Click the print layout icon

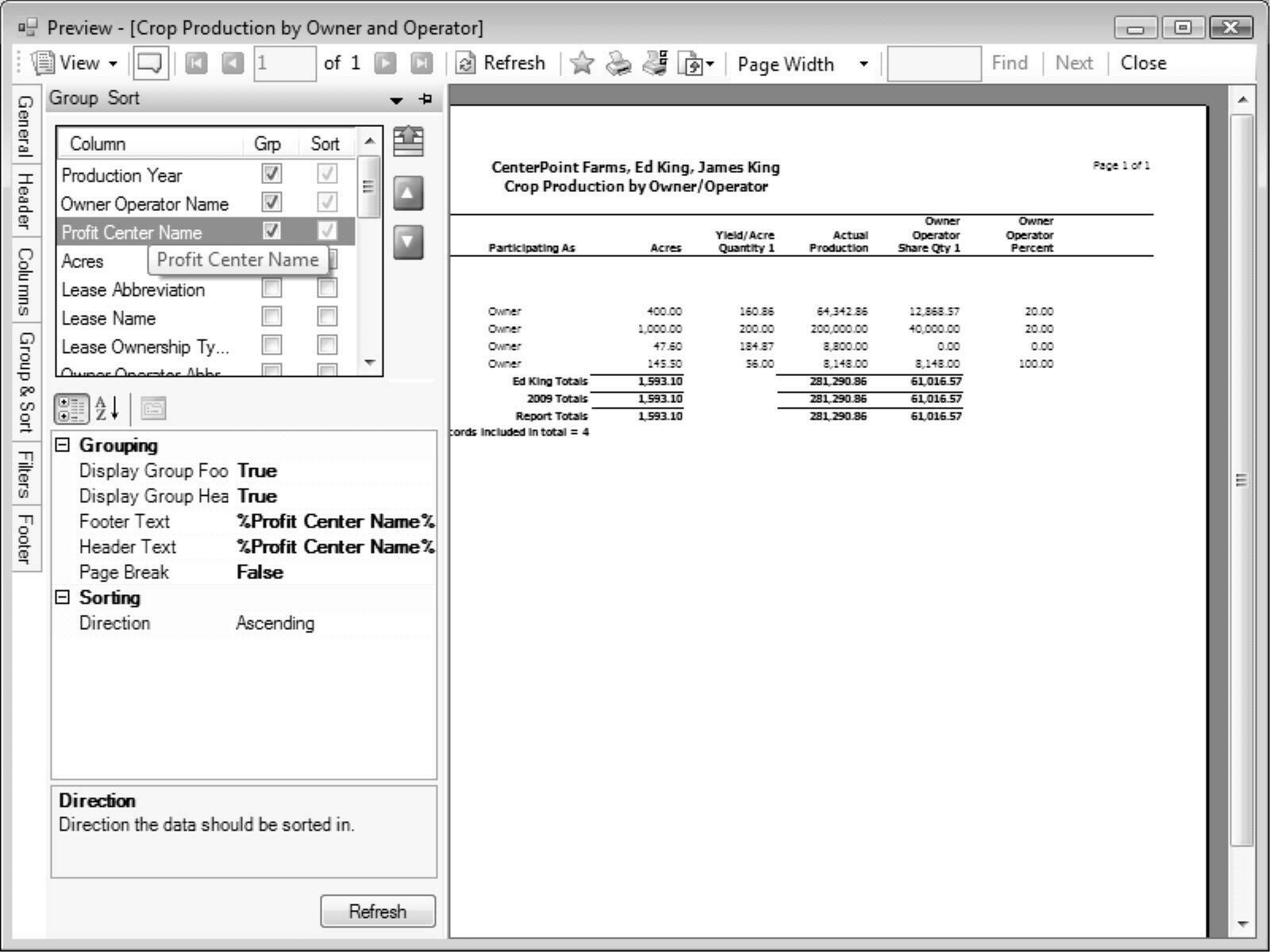pos(656,63)
